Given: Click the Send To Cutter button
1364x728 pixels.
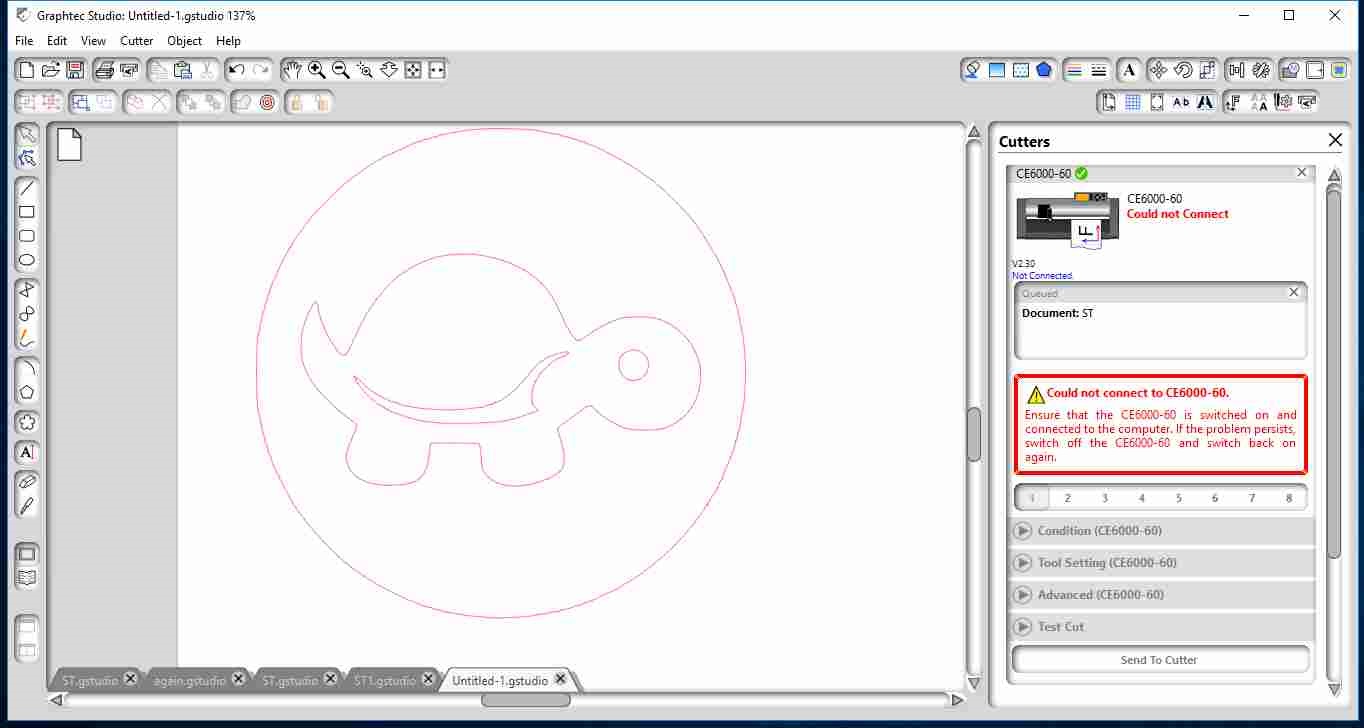Looking at the screenshot, I should pyautogui.click(x=1160, y=660).
